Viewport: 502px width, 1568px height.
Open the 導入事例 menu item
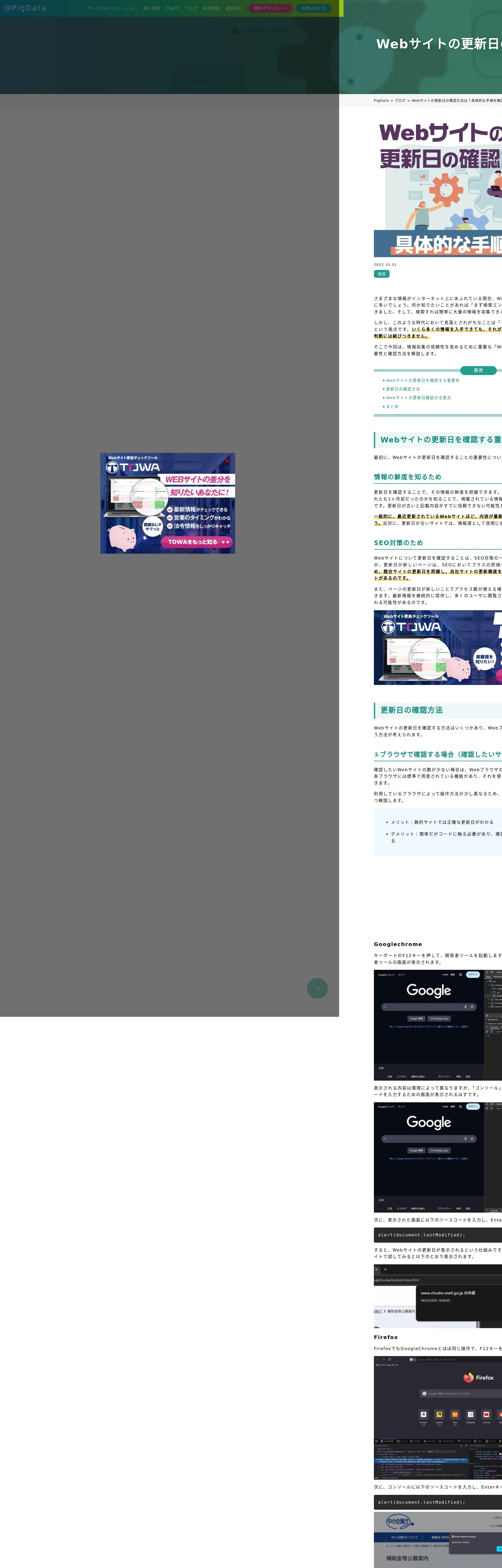coord(152,9)
